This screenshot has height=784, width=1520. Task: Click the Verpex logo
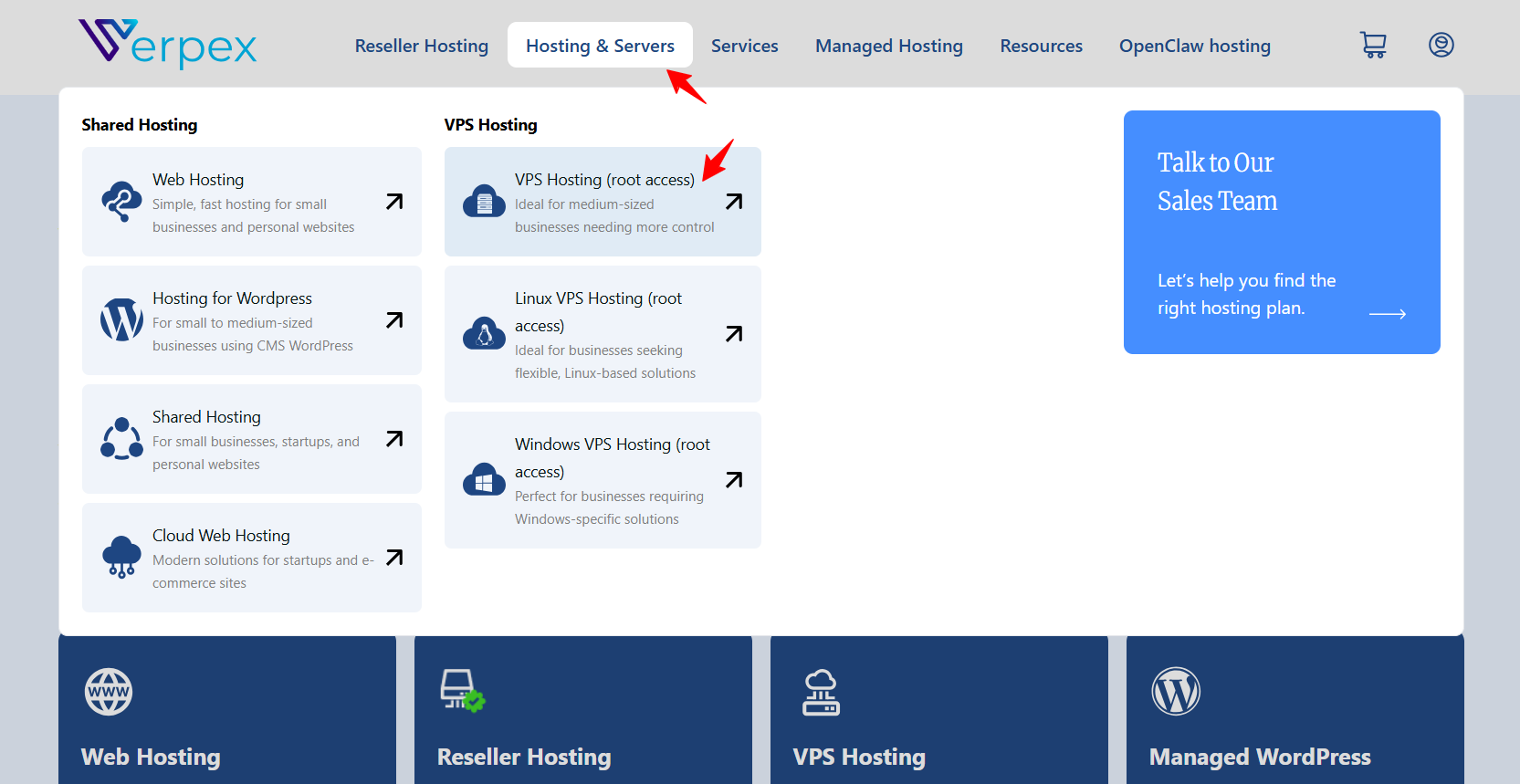167,44
